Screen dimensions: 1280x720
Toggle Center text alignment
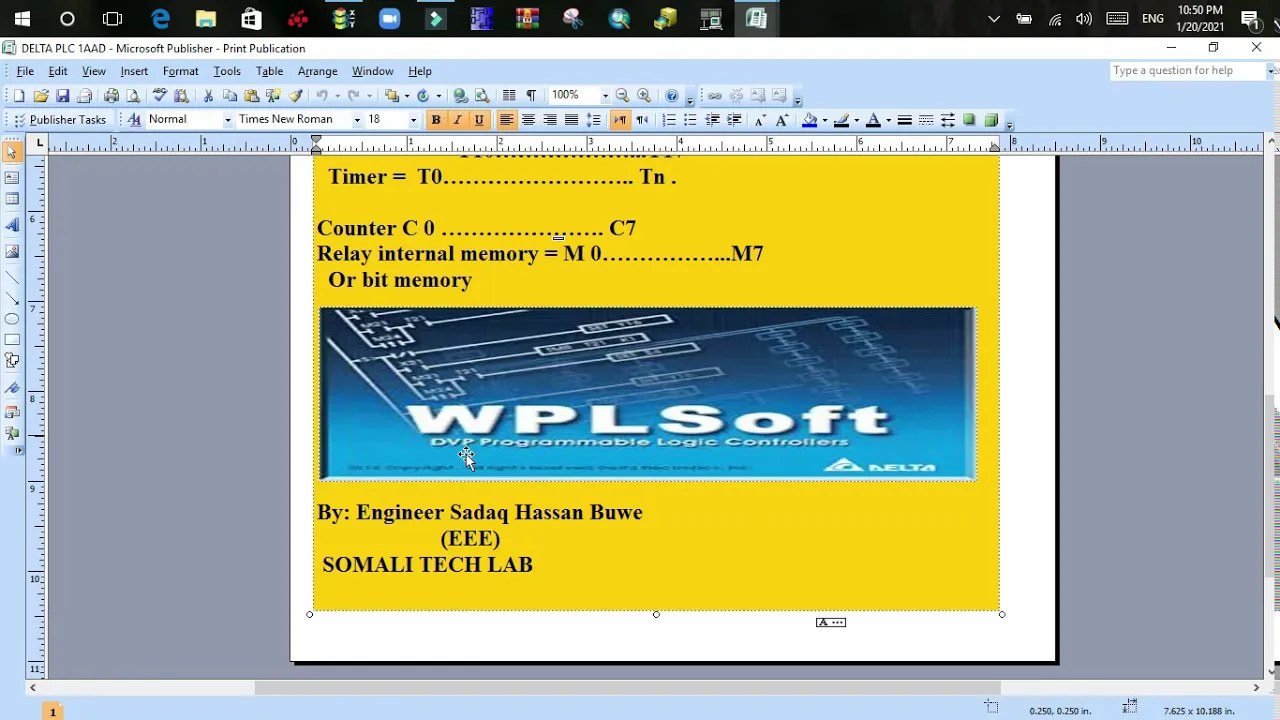(x=528, y=120)
